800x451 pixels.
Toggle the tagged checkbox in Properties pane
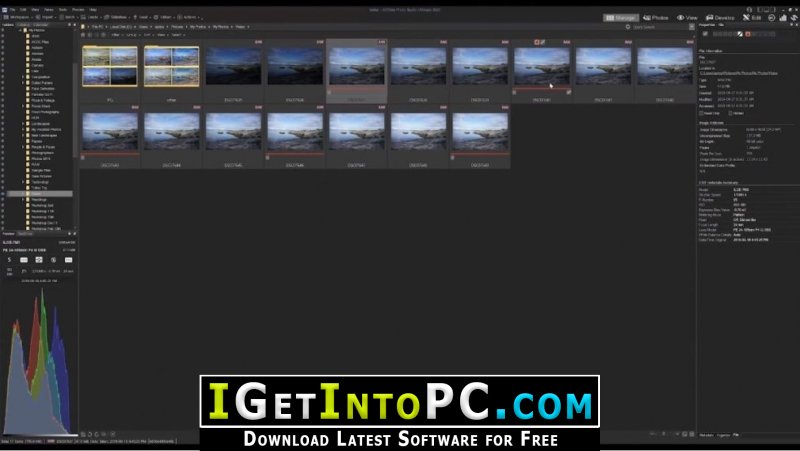705,34
